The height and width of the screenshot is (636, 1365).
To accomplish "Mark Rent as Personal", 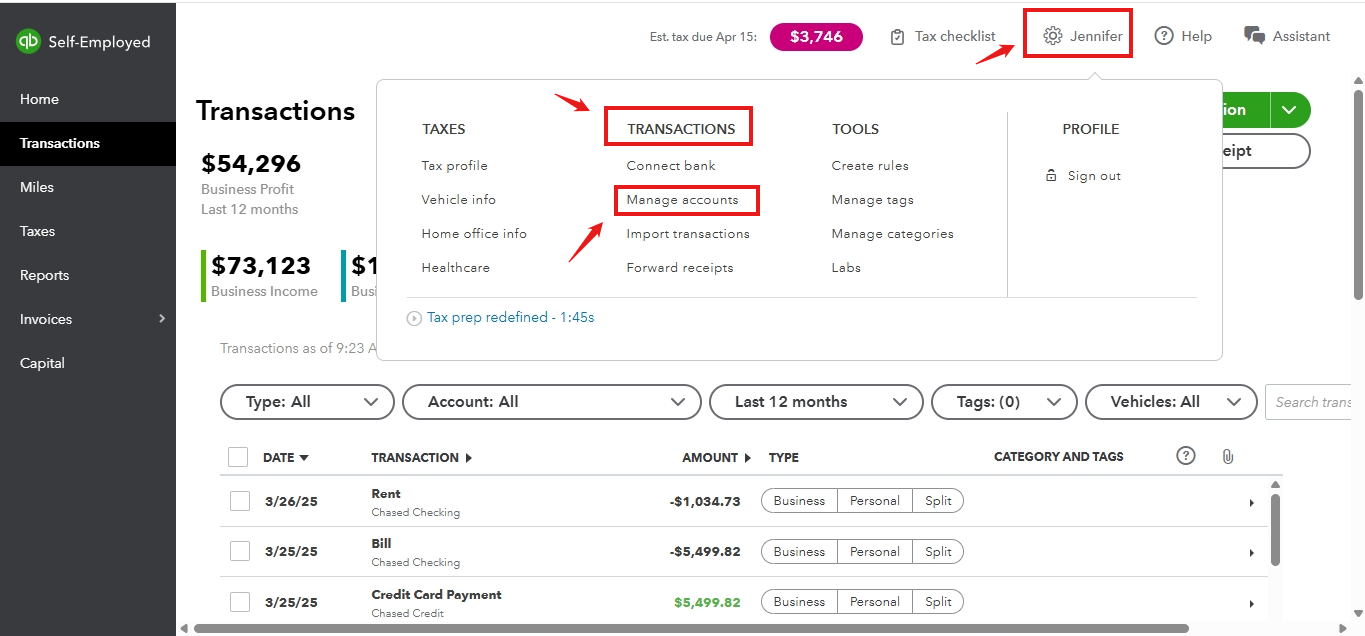I will tap(875, 501).
